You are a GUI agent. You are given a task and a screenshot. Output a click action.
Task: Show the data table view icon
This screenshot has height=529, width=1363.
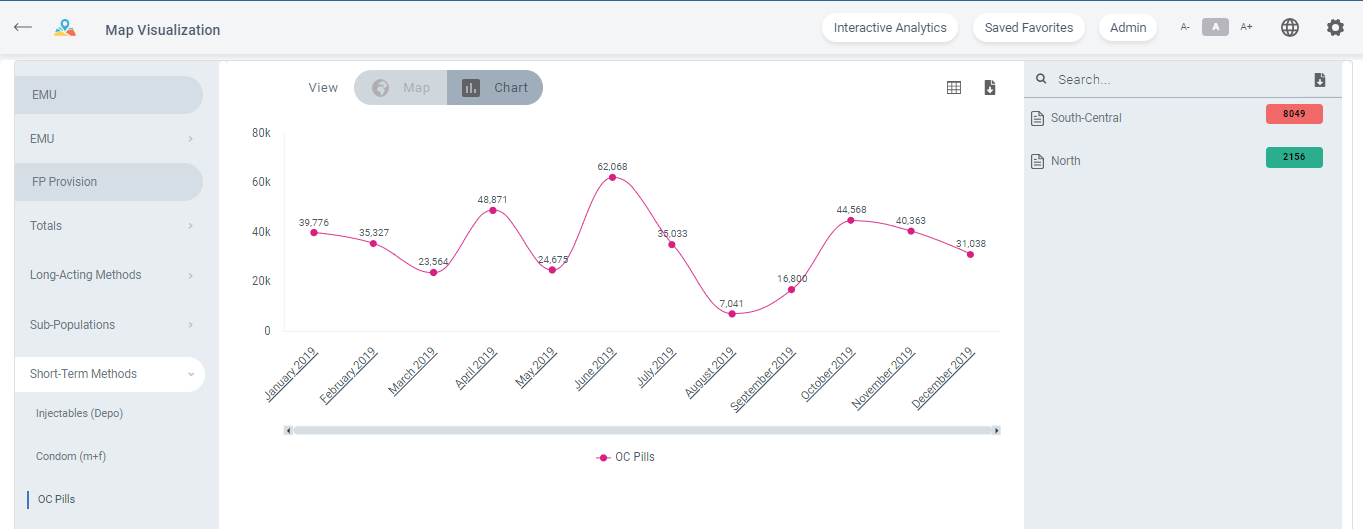tap(954, 88)
